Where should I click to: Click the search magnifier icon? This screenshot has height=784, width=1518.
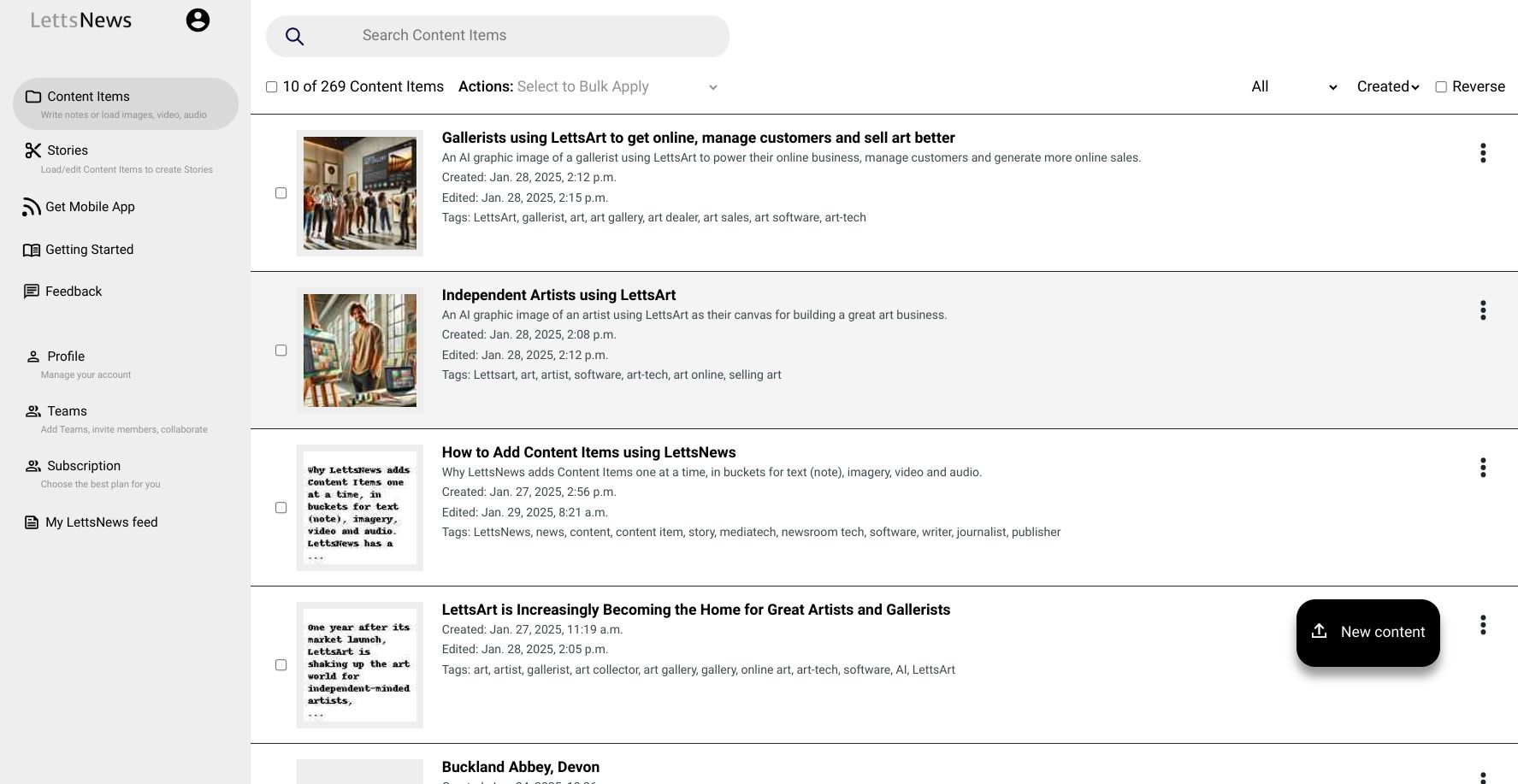coord(294,36)
